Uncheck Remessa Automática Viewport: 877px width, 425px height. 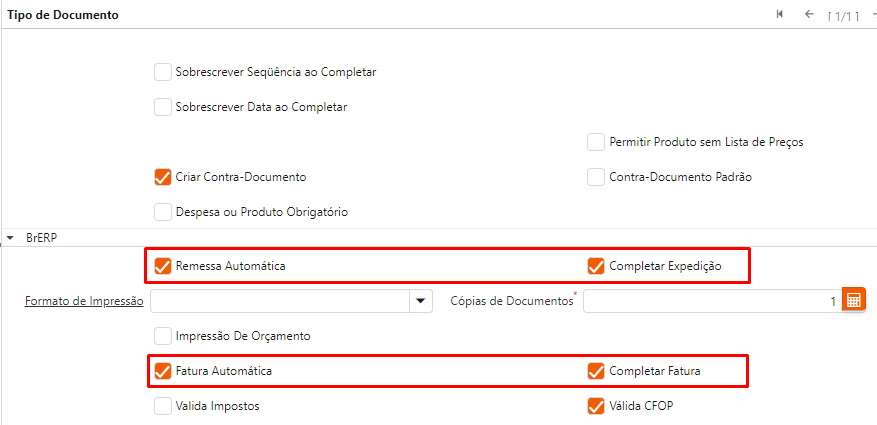(x=163, y=266)
